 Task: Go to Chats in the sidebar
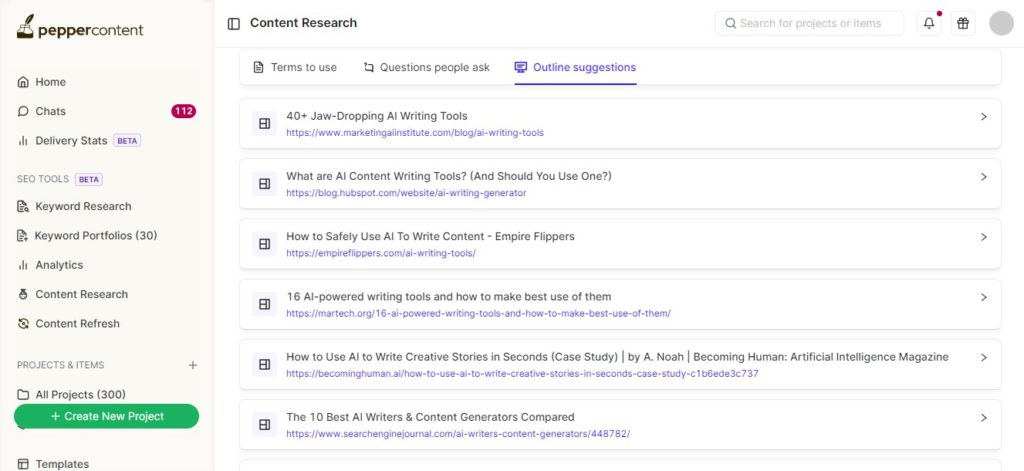pos(50,111)
